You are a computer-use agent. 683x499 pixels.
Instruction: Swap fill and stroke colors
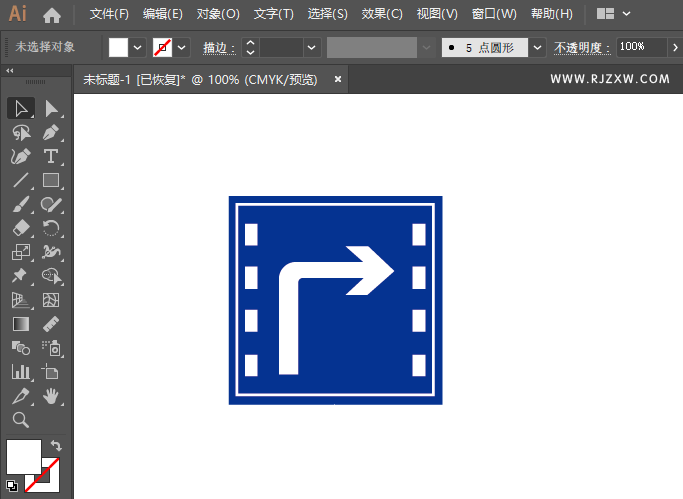[56, 446]
